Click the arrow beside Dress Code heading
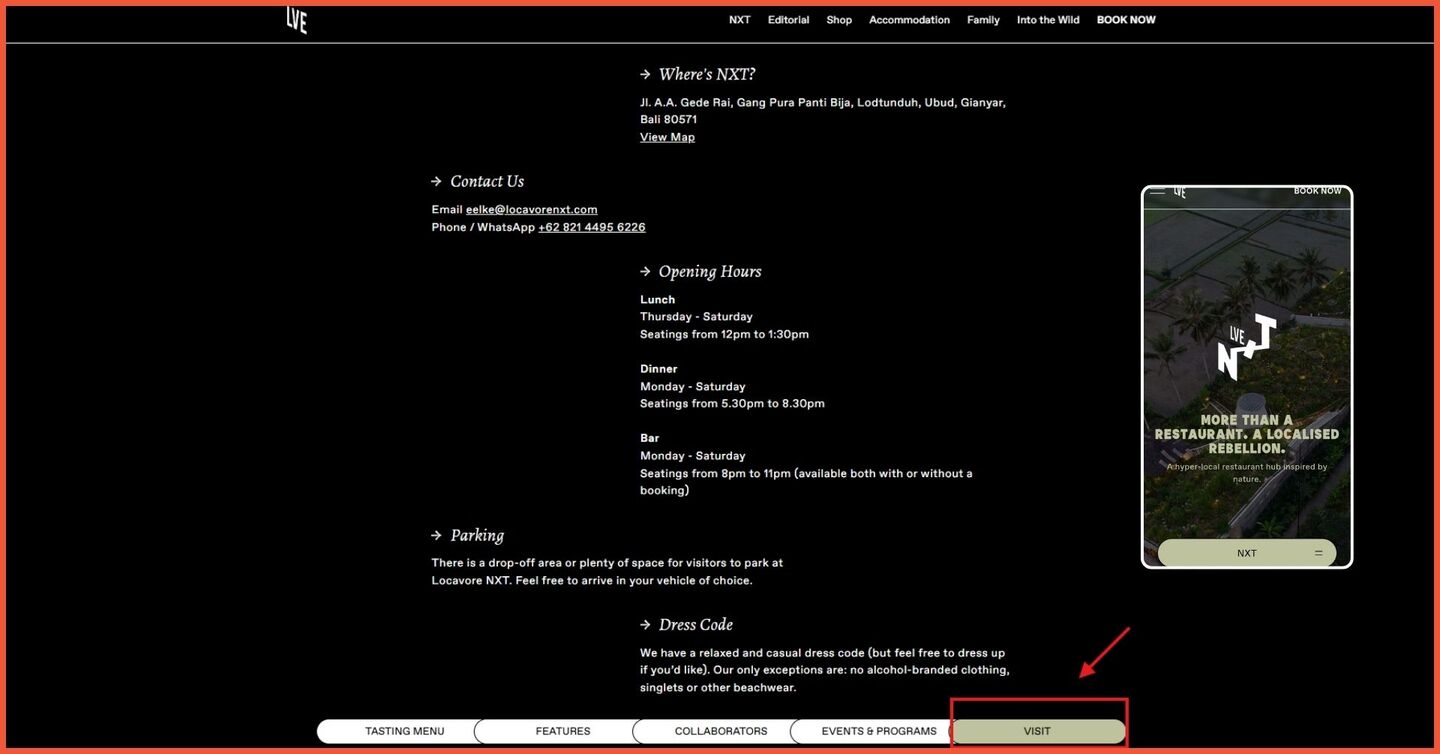 pos(645,624)
